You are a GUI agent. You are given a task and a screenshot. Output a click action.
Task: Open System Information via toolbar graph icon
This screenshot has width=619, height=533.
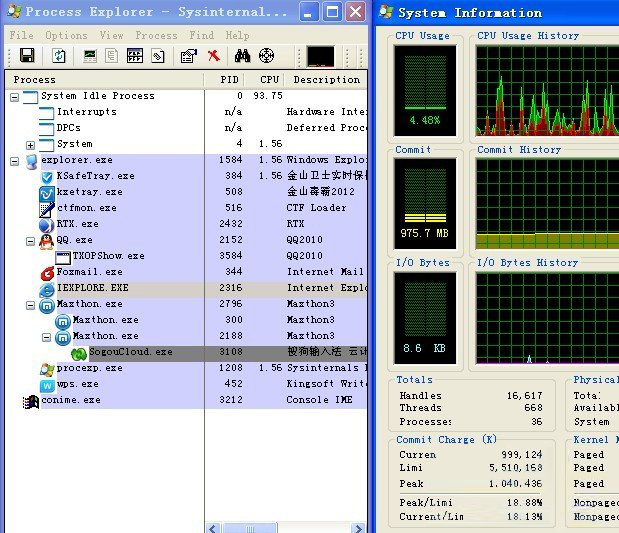click(90, 56)
